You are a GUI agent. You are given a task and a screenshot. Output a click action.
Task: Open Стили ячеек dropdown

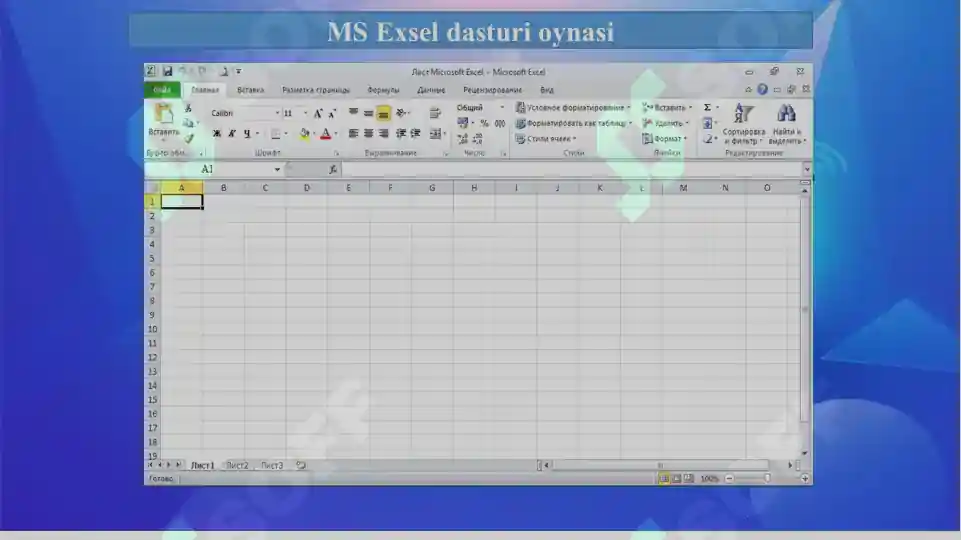point(546,139)
